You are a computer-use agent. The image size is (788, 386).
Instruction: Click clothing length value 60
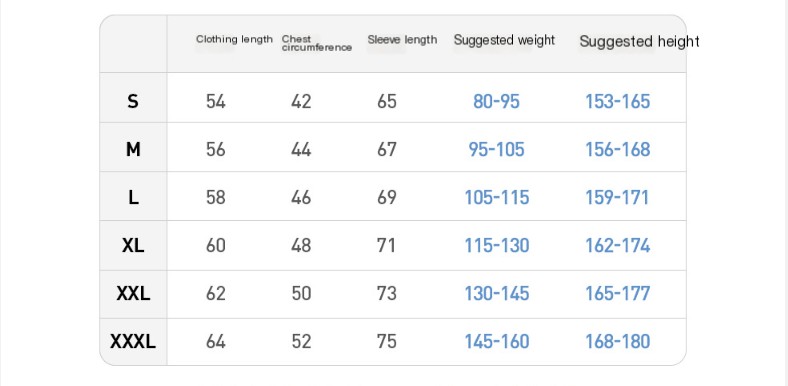point(216,245)
